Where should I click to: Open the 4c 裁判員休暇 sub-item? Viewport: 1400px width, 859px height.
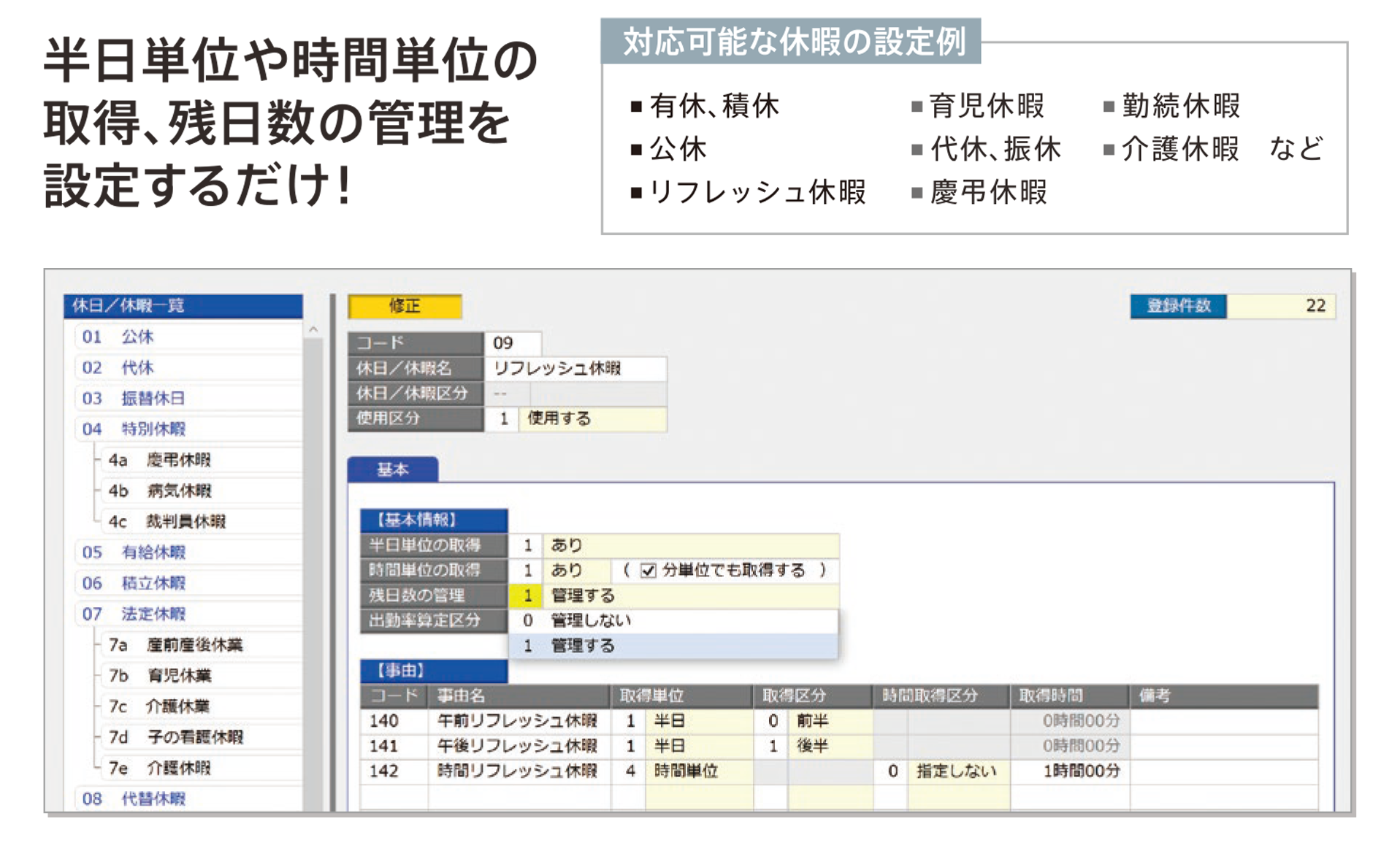201,522
